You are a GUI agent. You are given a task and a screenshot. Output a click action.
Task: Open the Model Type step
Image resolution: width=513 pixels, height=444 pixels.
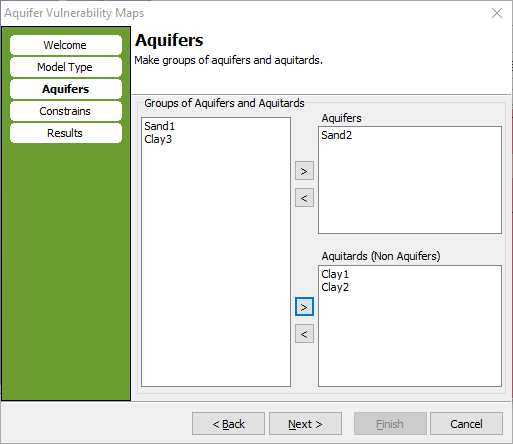[66, 67]
